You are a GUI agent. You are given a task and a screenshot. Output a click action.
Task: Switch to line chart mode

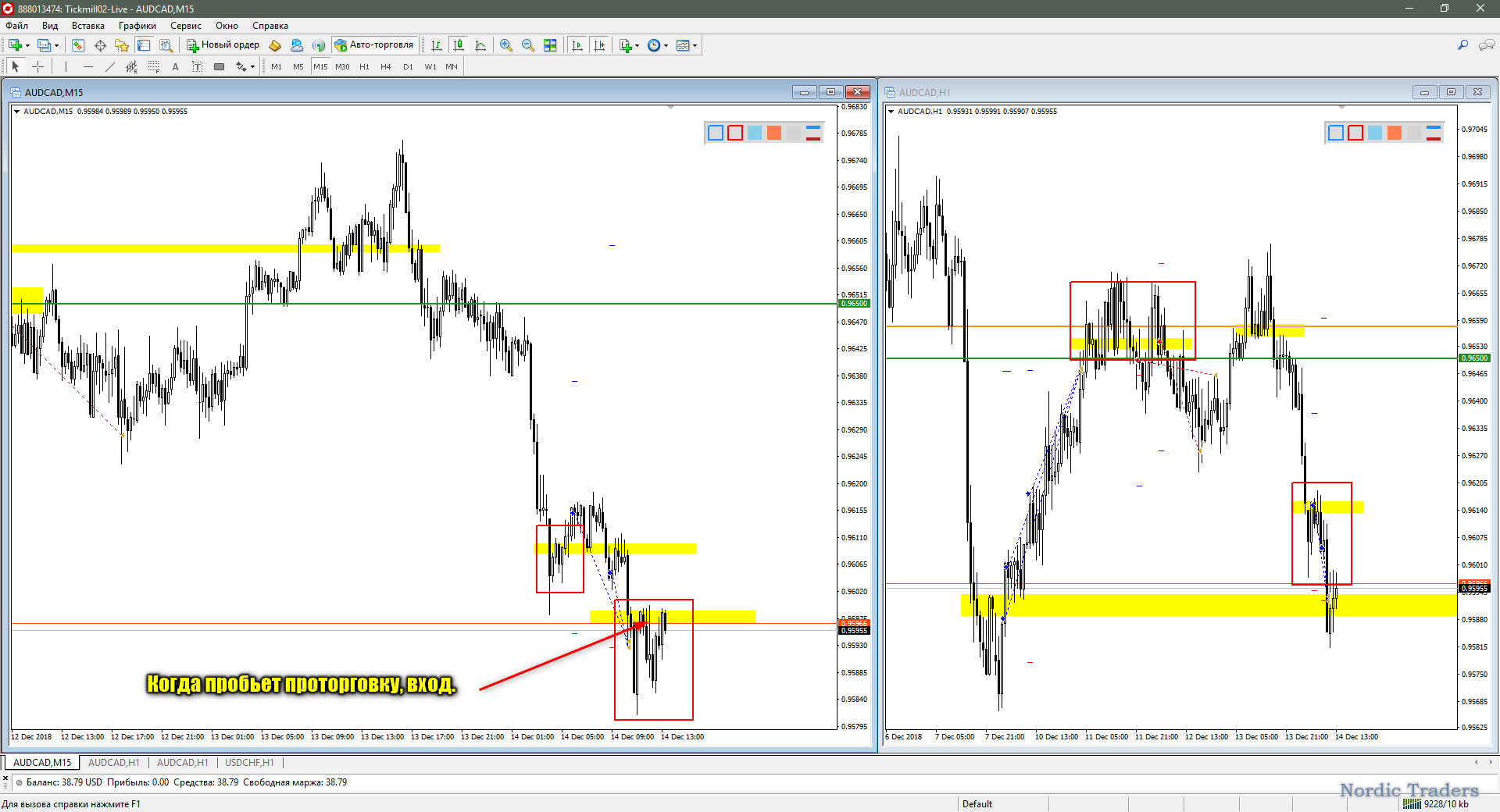(x=480, y=45)
